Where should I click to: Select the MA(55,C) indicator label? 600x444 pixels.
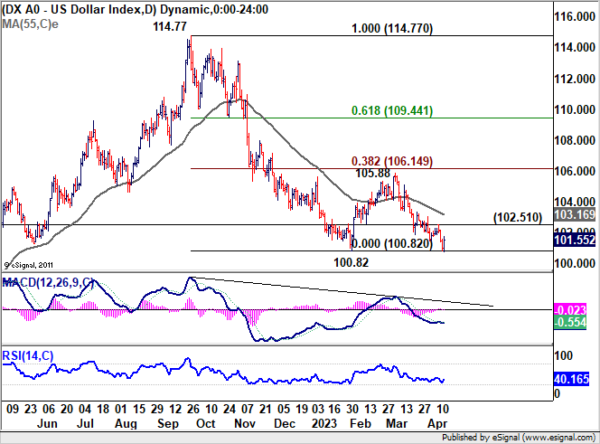pos(29,22)
